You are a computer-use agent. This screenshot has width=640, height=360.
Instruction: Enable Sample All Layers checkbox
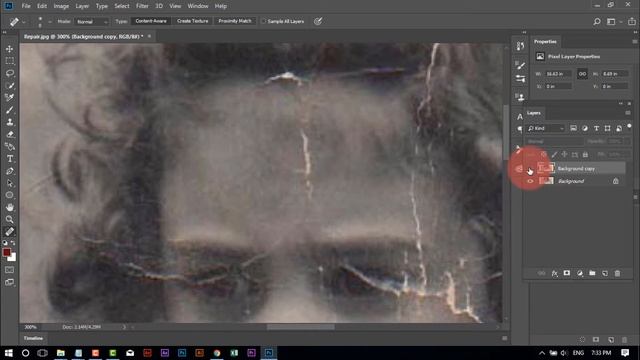264,21
